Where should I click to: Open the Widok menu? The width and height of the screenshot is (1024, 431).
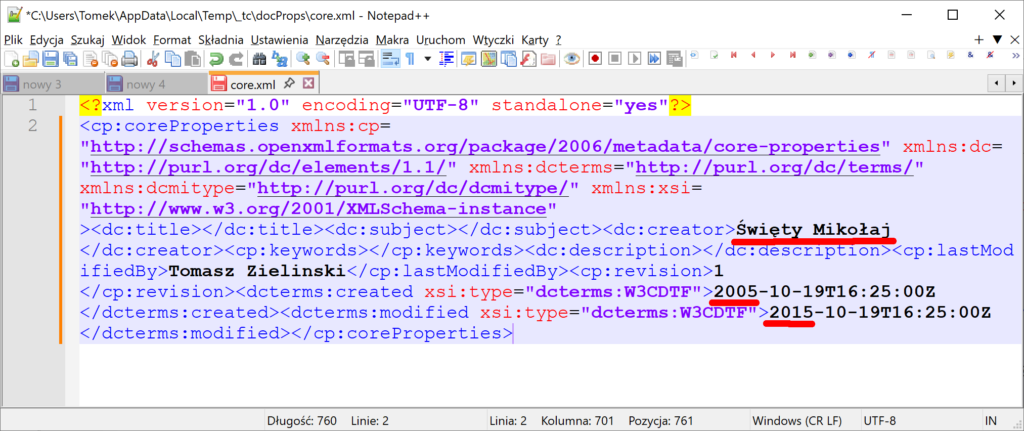[x=130, y=38]
